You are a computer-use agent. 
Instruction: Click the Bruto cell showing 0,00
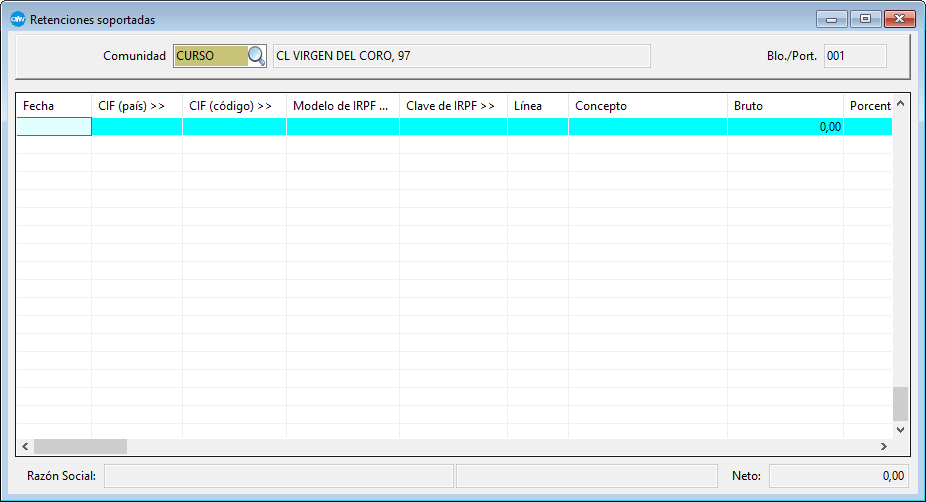coord(785,127)
